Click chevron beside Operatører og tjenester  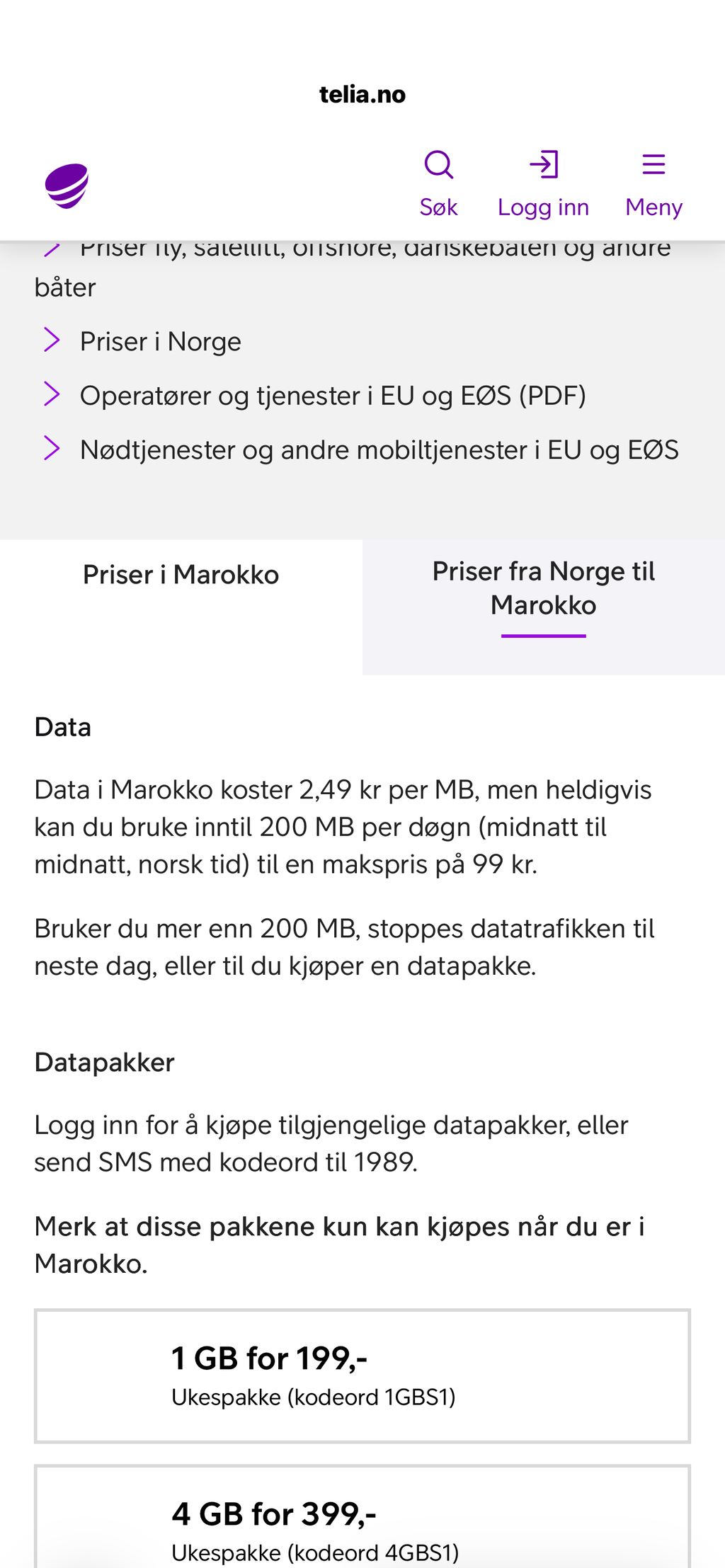coord(52,394)
